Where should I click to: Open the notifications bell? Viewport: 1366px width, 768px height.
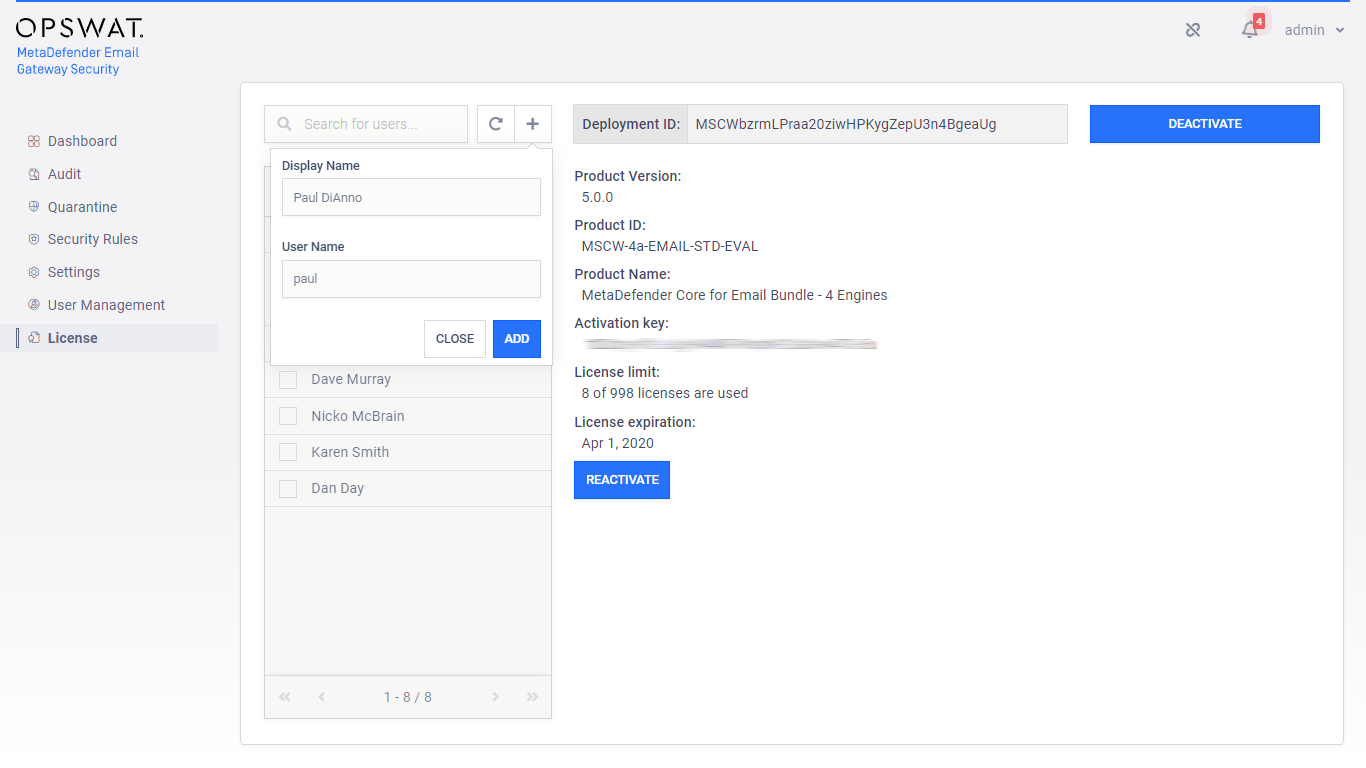click(1250, 30)
